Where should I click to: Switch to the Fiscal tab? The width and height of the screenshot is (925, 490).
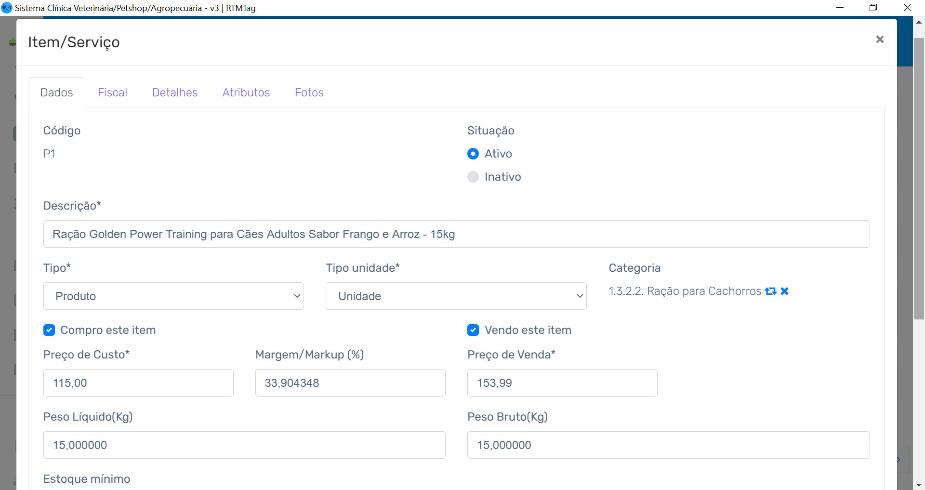(x=112, y=92)
